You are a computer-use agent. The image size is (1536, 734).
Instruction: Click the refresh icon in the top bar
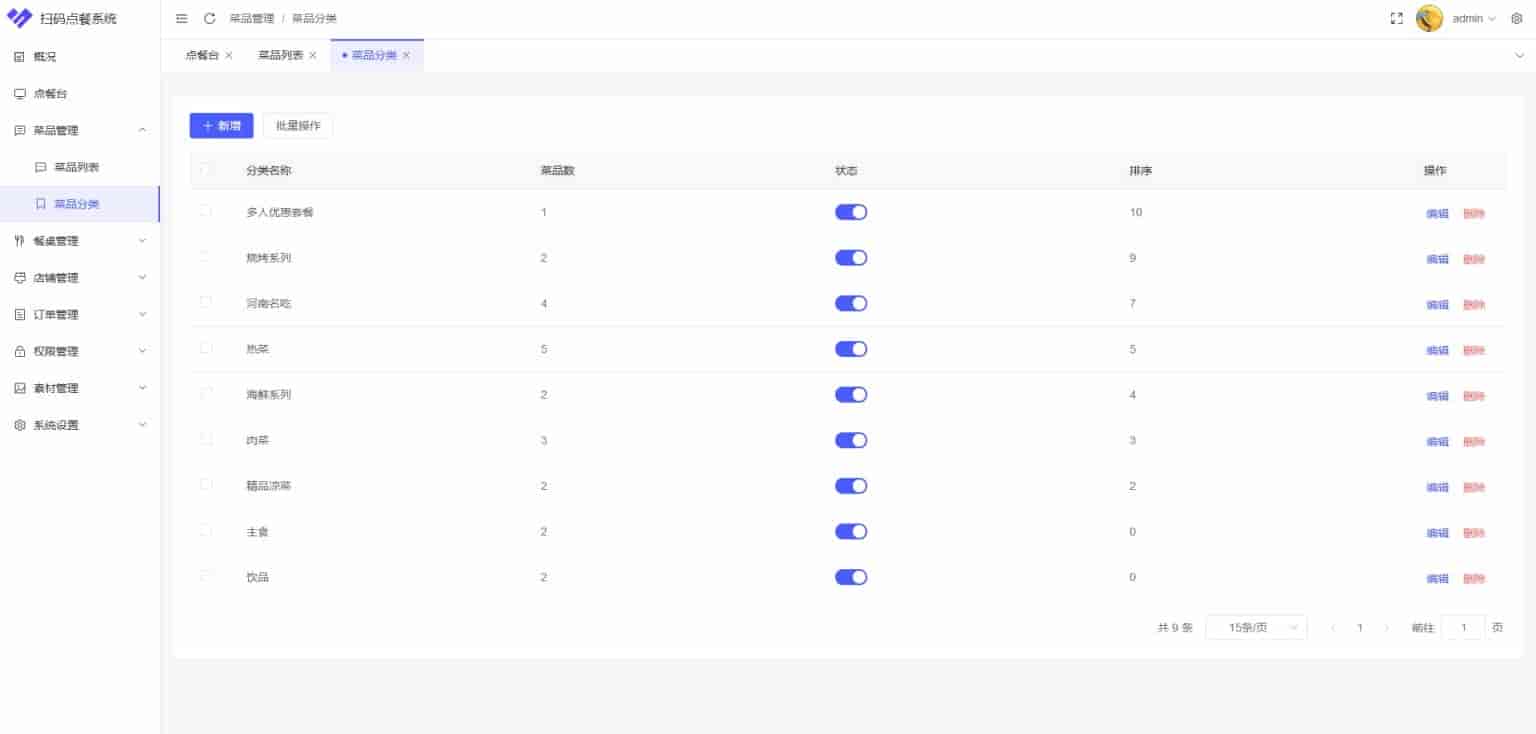[x=209, y=19]
